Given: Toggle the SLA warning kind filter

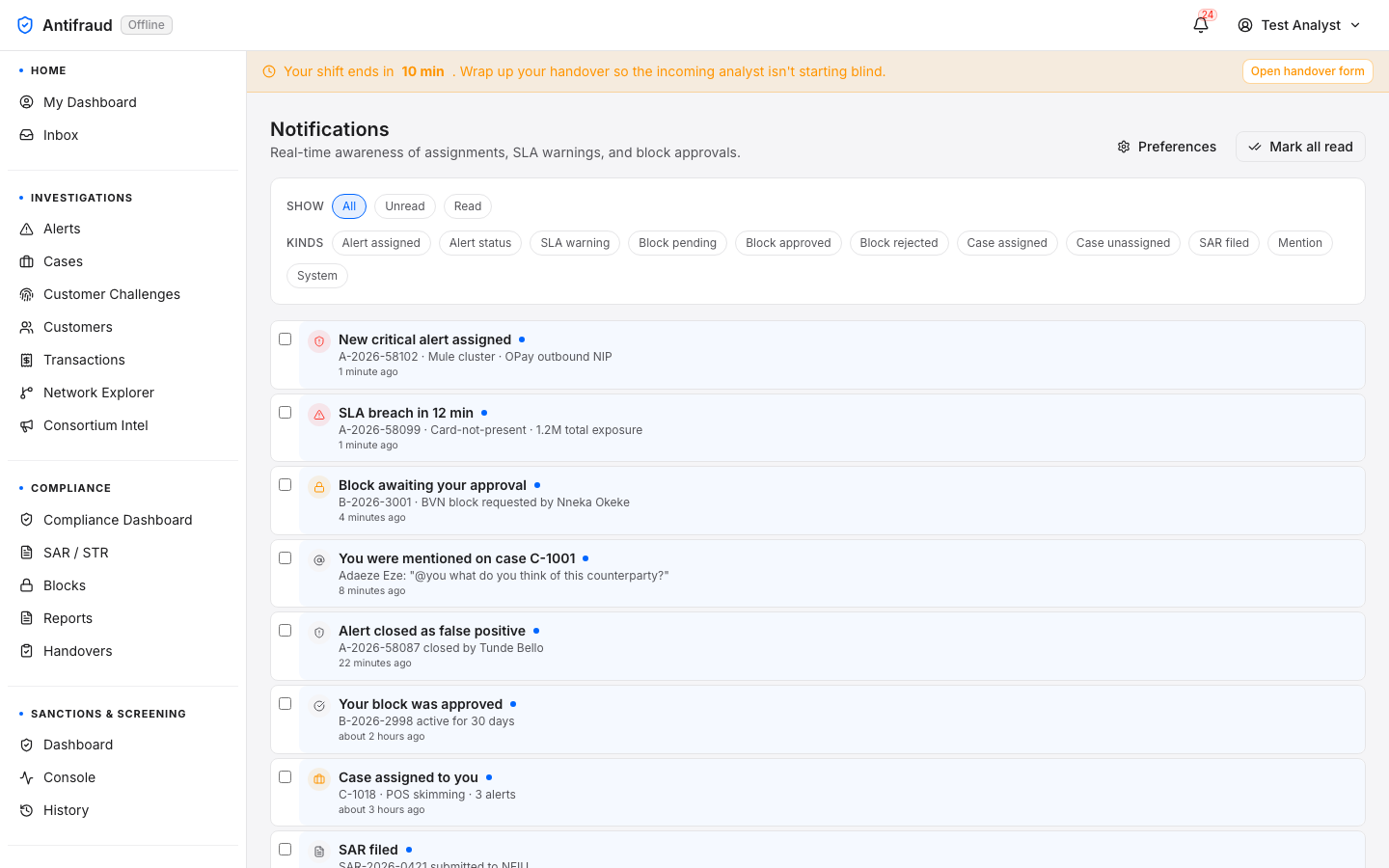Looking at the screenshot, I should (x=575, y=243).
